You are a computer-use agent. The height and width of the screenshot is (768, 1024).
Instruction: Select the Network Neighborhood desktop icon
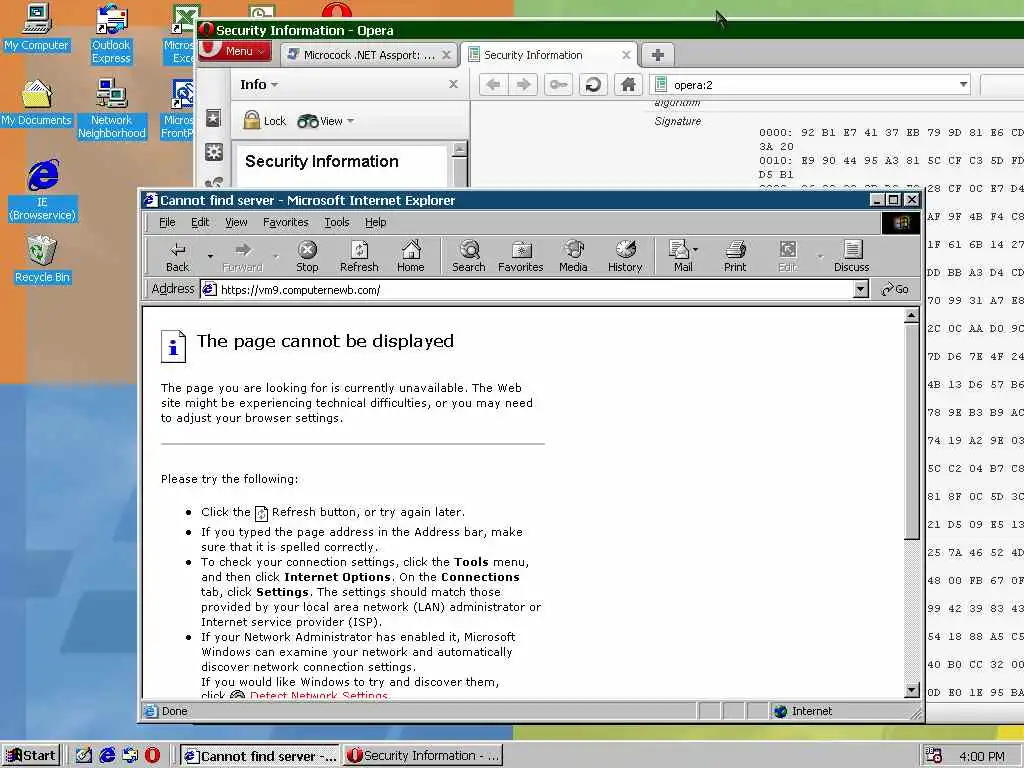(x=111, y=108)
